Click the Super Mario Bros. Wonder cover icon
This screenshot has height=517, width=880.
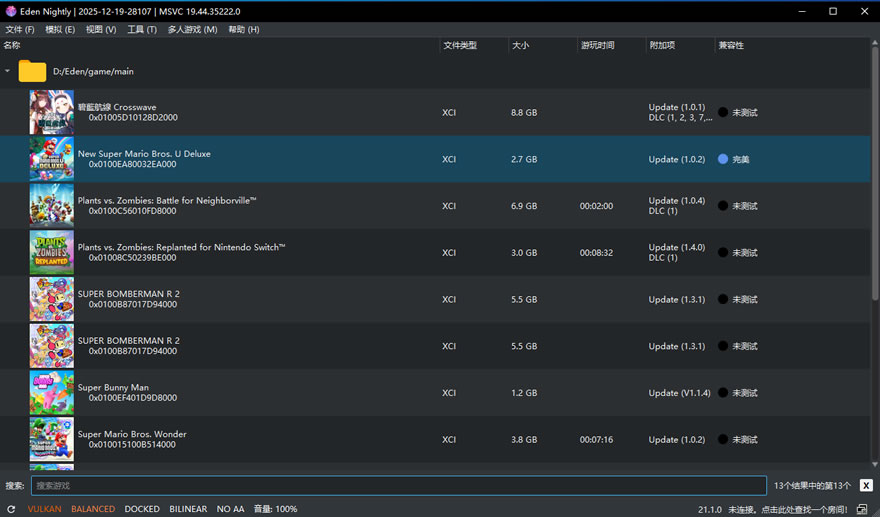tap(51, 439)
